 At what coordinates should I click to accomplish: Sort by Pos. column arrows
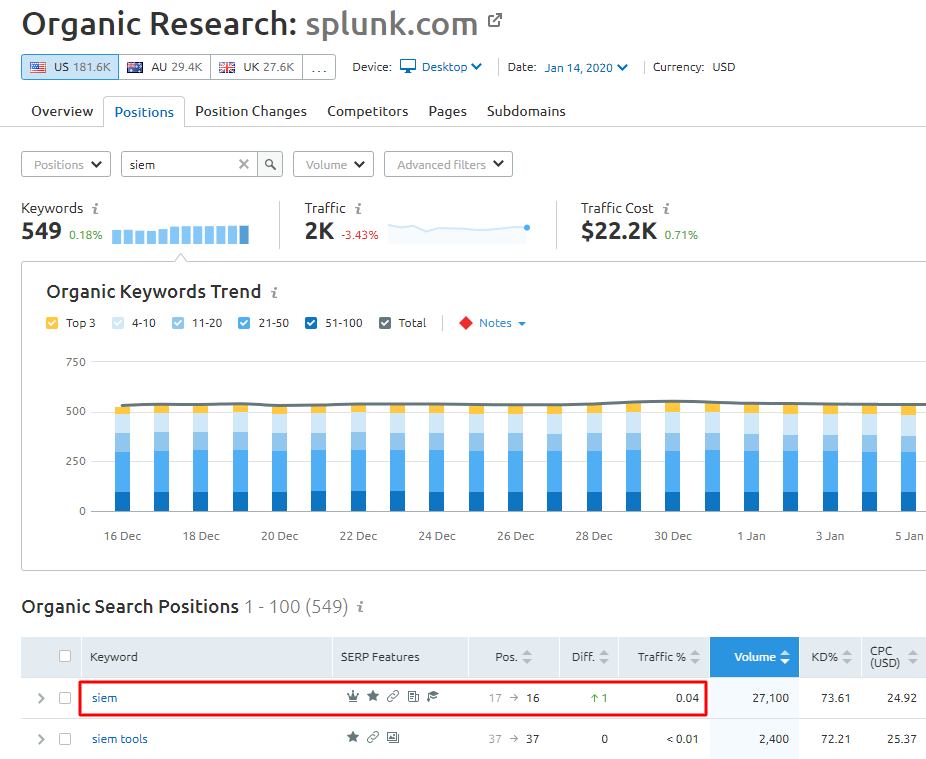click(527, 657)
